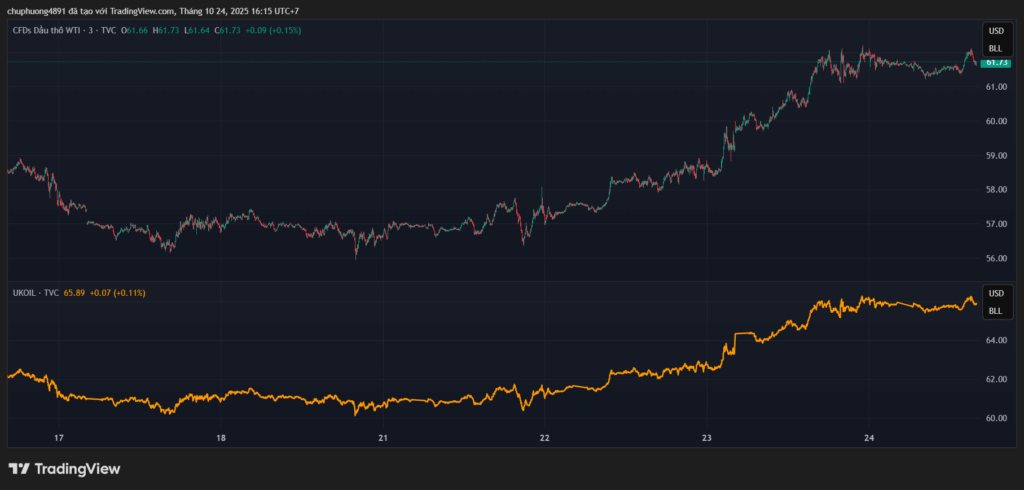Screen dimensions: 1024x490
Task: Click the TradingView logo at bottom left
Action: click(64, 468)
